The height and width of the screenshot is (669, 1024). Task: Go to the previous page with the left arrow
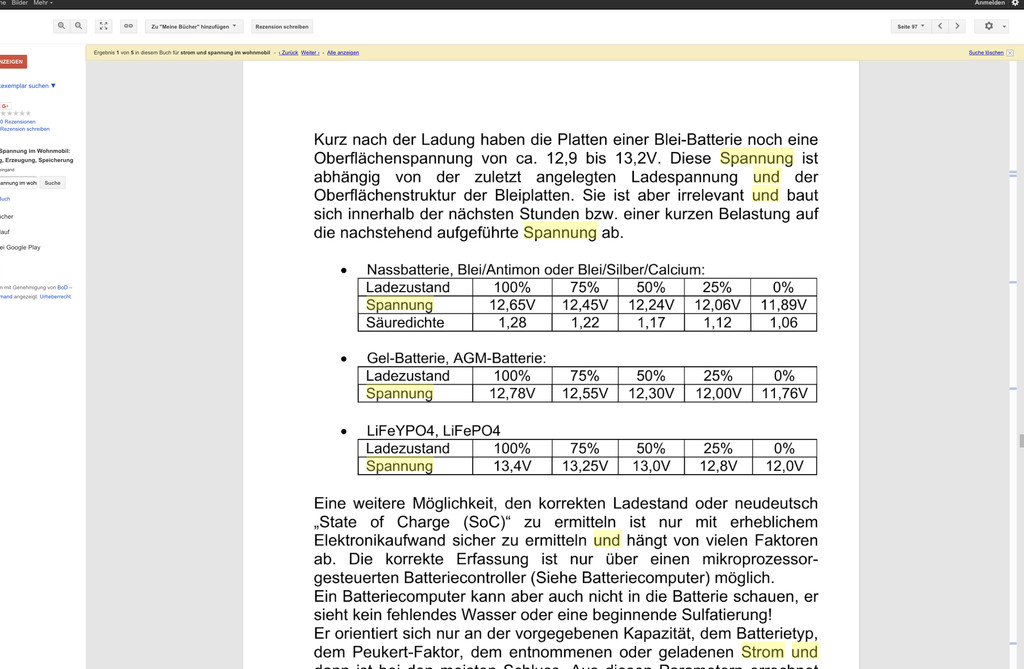pyautogui.click(x=940, y=26)
